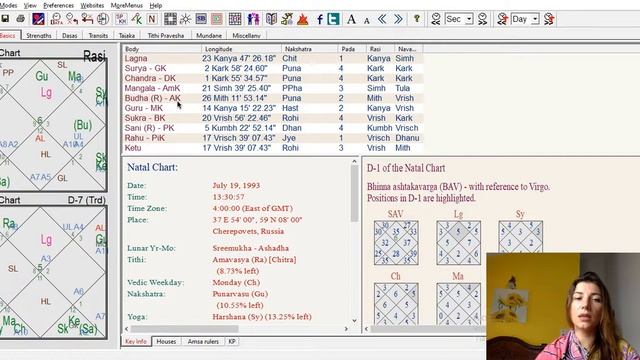Click the four-square grid chart icon

click(170, 19)
